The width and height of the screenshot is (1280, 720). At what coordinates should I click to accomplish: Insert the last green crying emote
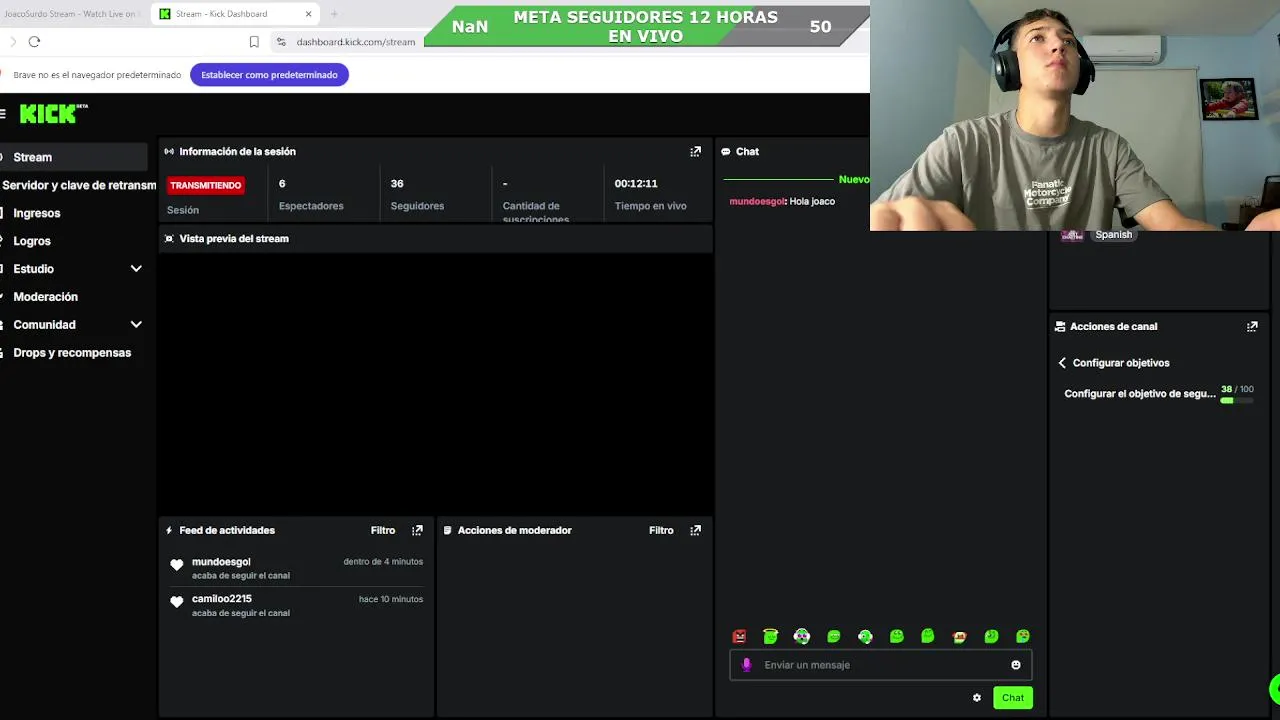tap(1023, 636)
